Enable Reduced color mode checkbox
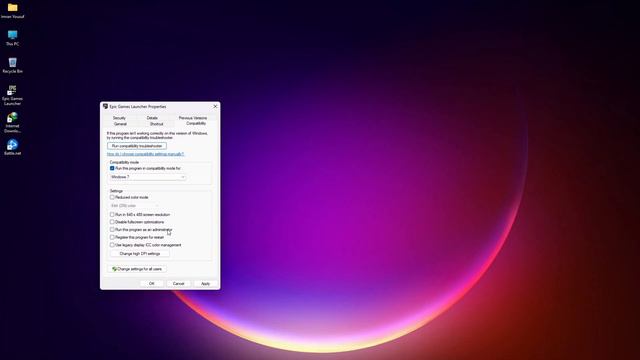640x360 pixels. [112, 197]
